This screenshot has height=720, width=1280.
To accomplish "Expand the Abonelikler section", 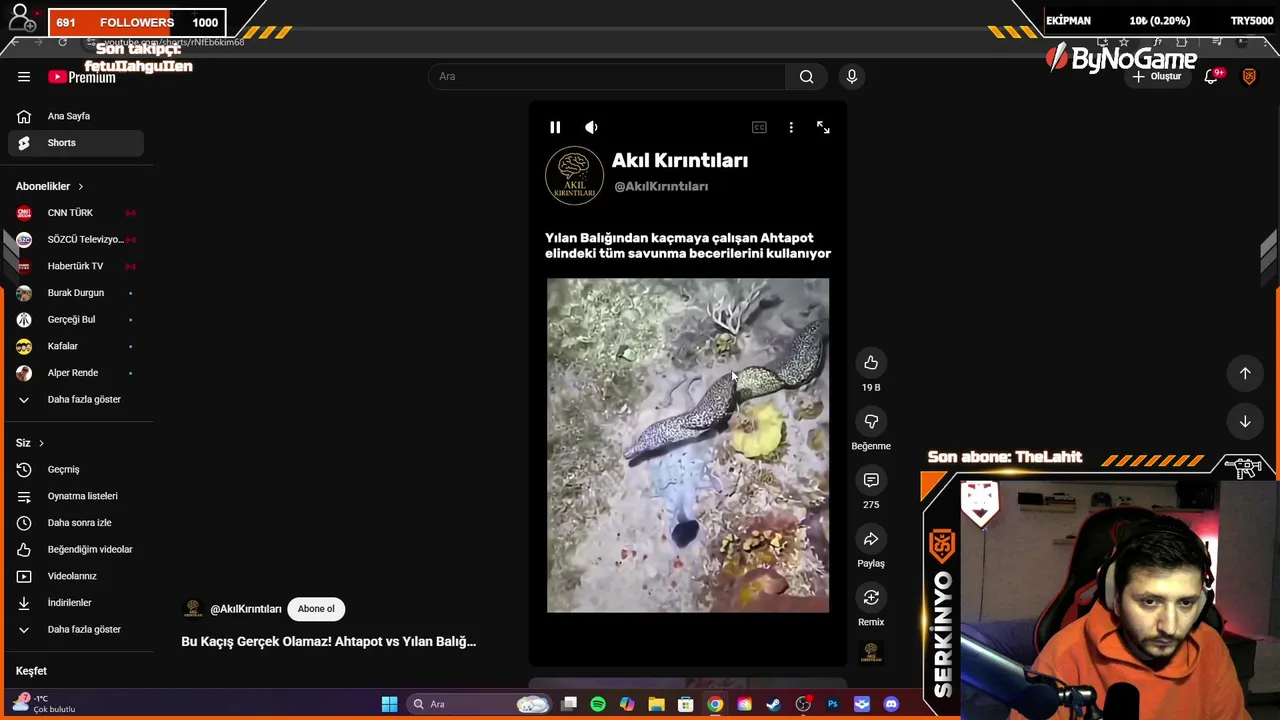I will click(50, 186).
